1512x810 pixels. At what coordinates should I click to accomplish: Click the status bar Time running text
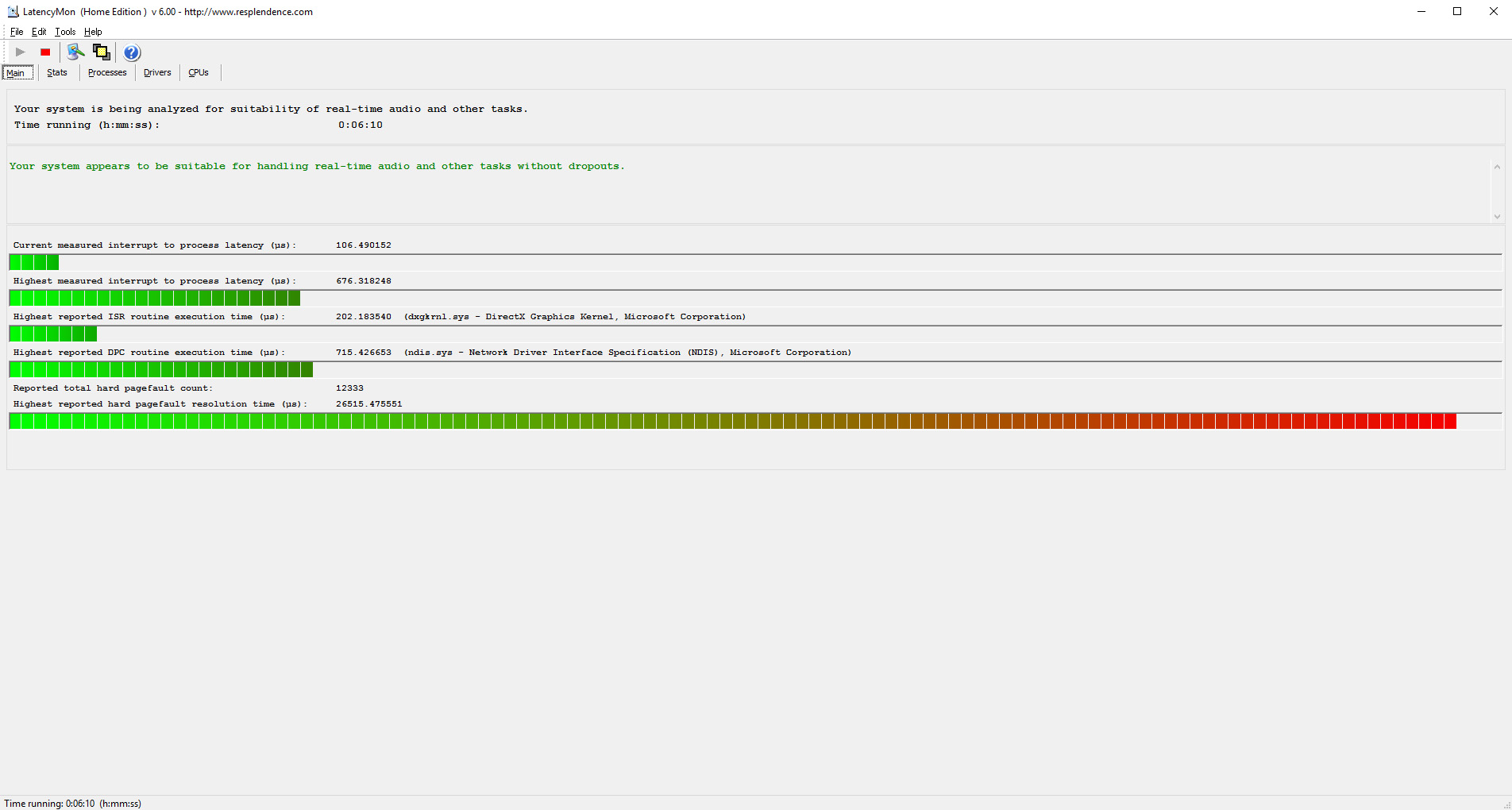pyautogui.click(x=73, y=804)
